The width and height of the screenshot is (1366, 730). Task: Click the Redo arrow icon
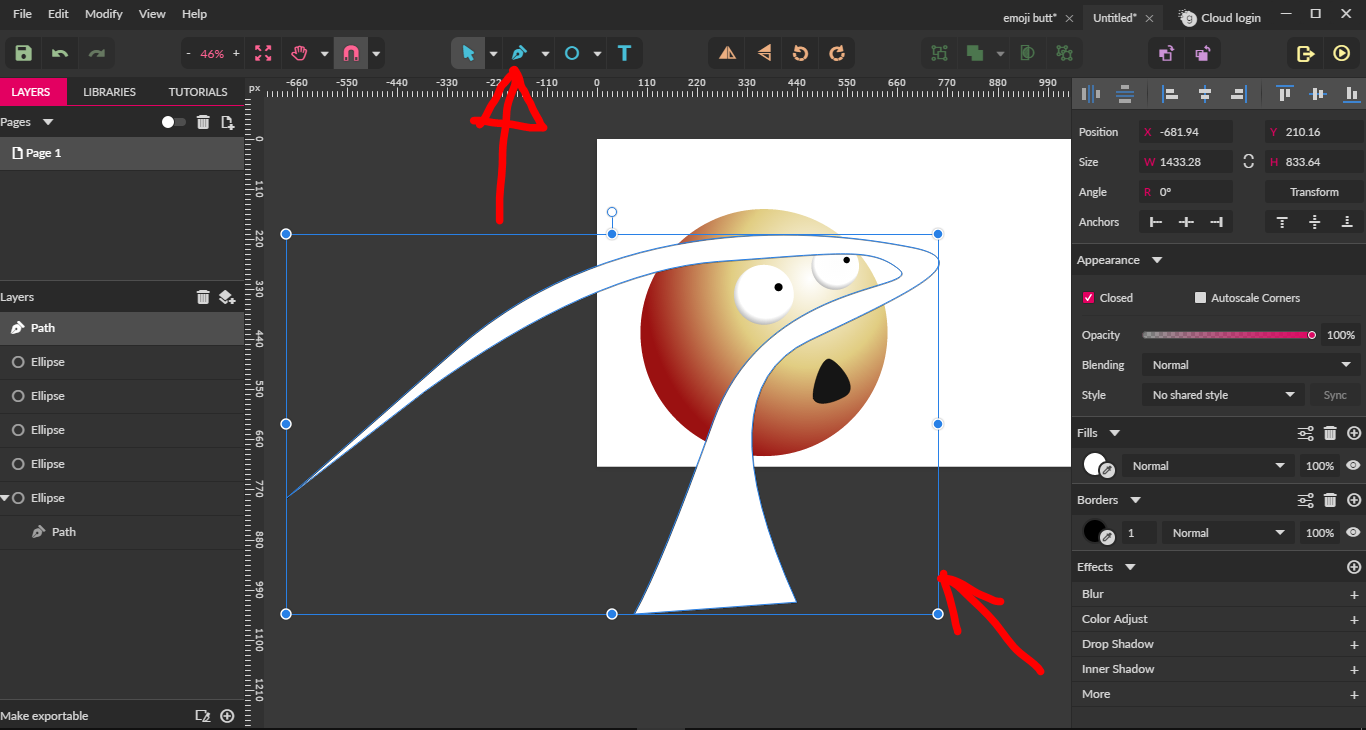(97, 53)
